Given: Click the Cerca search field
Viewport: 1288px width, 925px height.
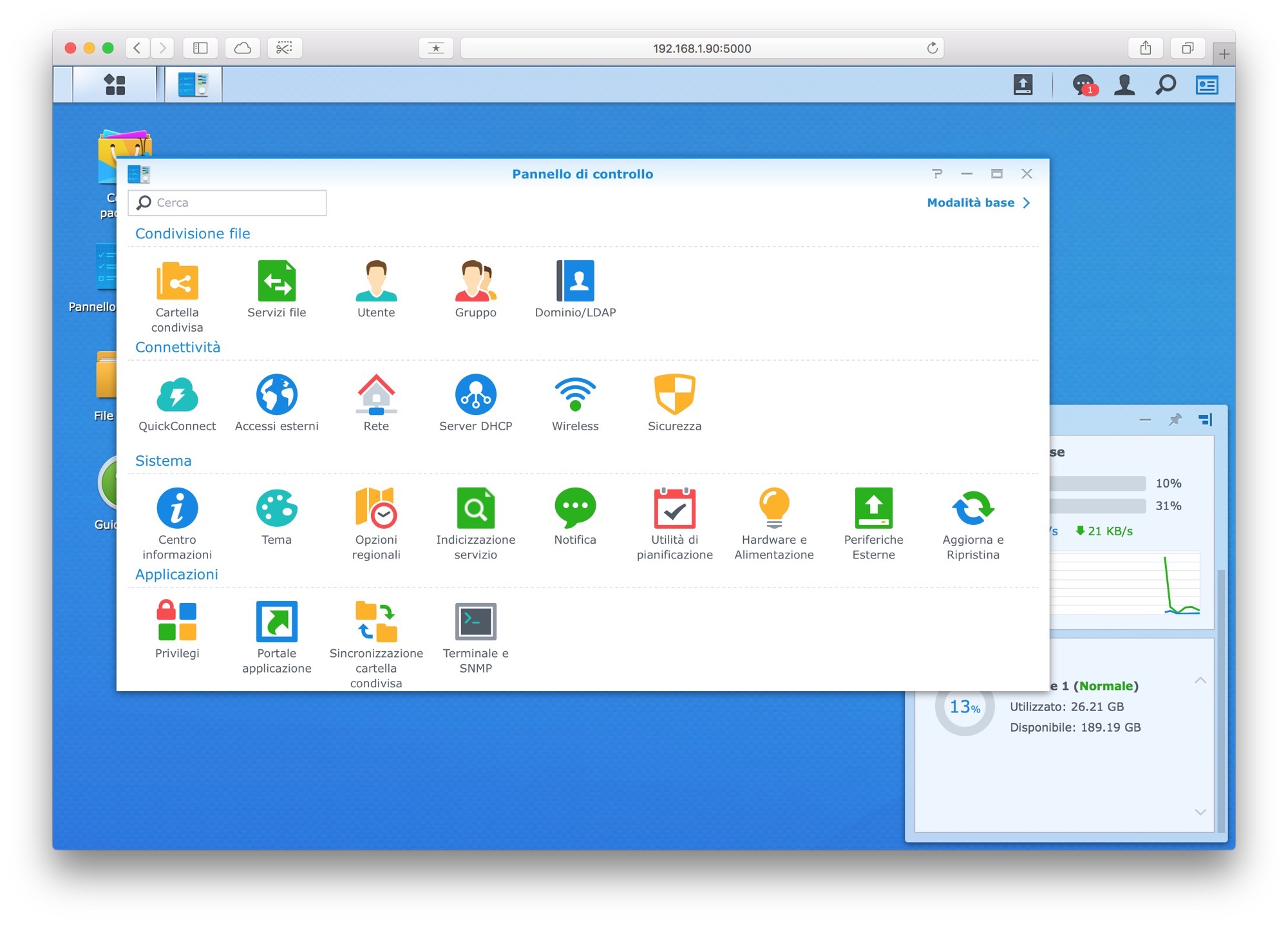Looking at the screenshot, I should tap(227, 203).
